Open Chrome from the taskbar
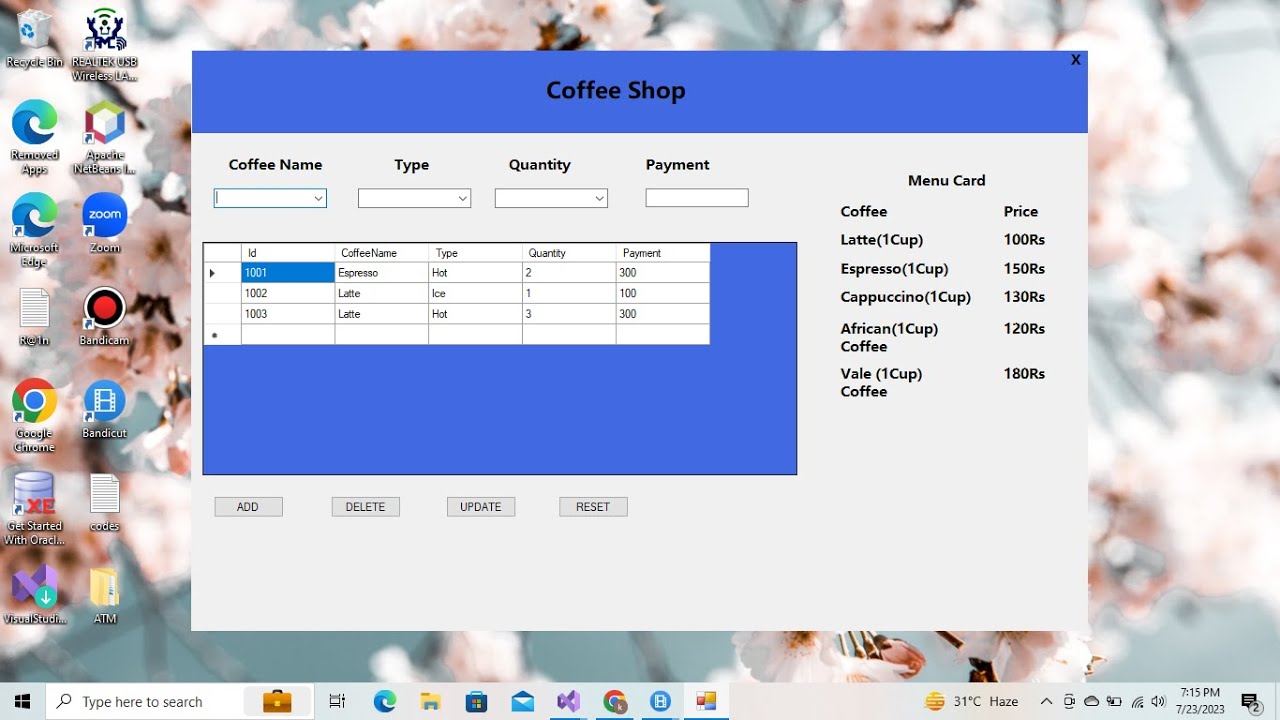This screenshot has width=1280, height=720. point(614,701)
